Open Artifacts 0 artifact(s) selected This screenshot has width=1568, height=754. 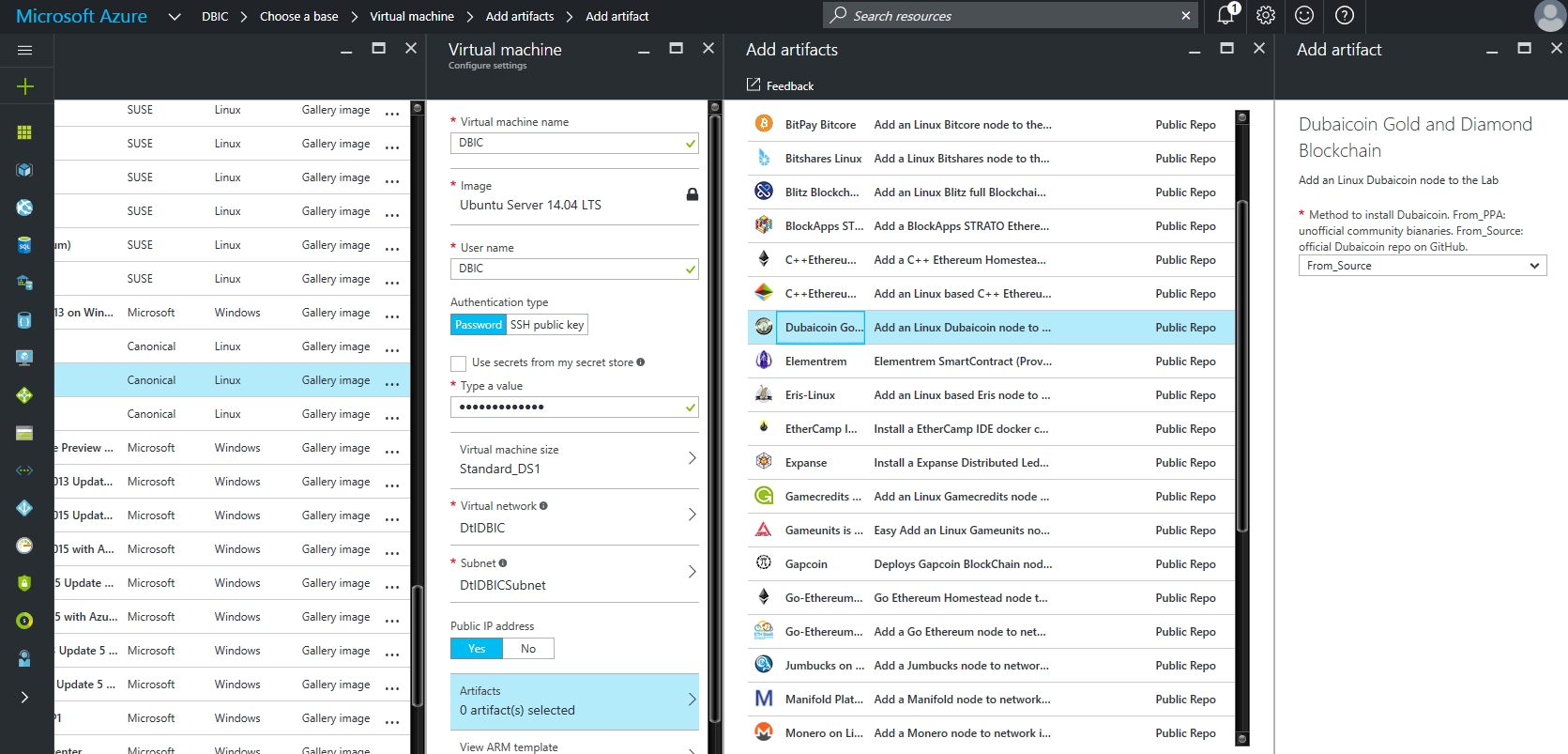point(574,701)
